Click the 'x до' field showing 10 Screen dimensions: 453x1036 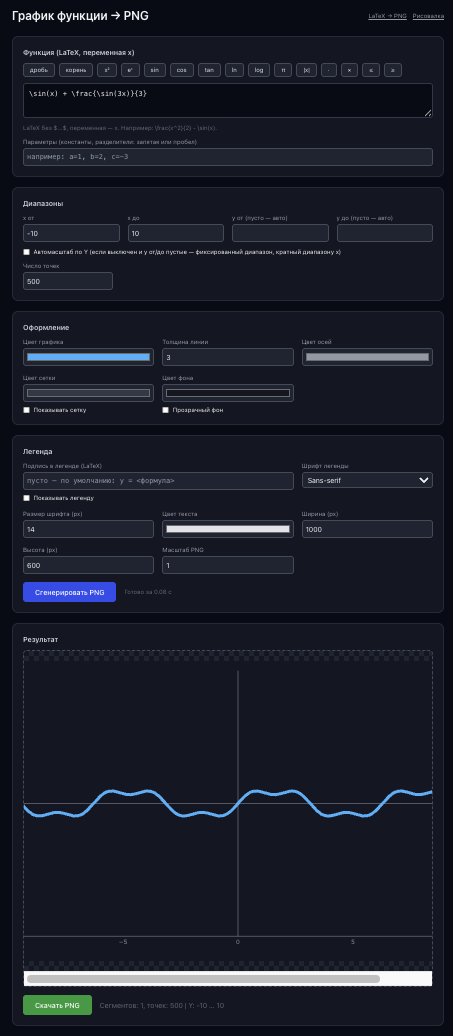click(176, 233)
